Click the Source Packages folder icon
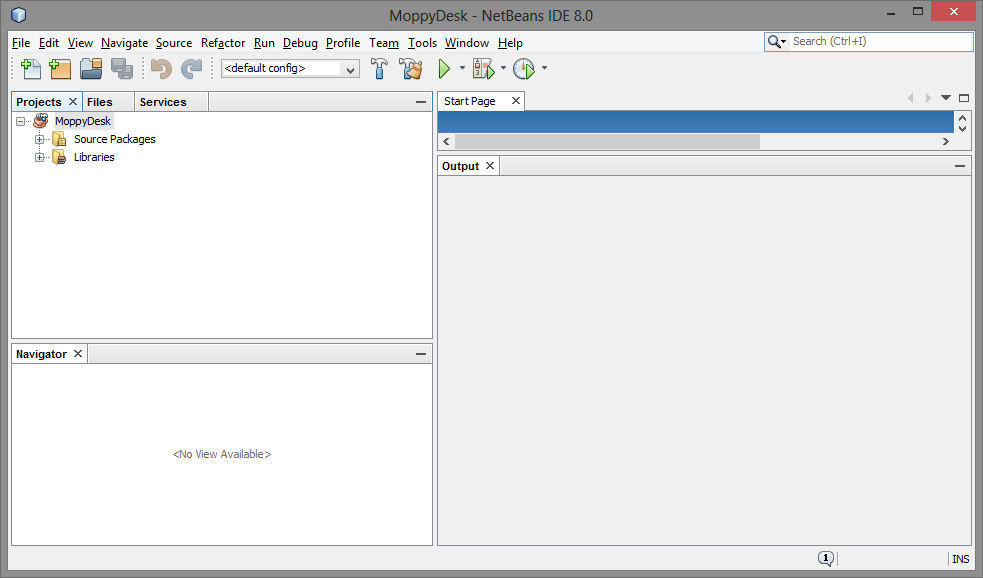This screenshot has height=578, width=983. point(60,139)
